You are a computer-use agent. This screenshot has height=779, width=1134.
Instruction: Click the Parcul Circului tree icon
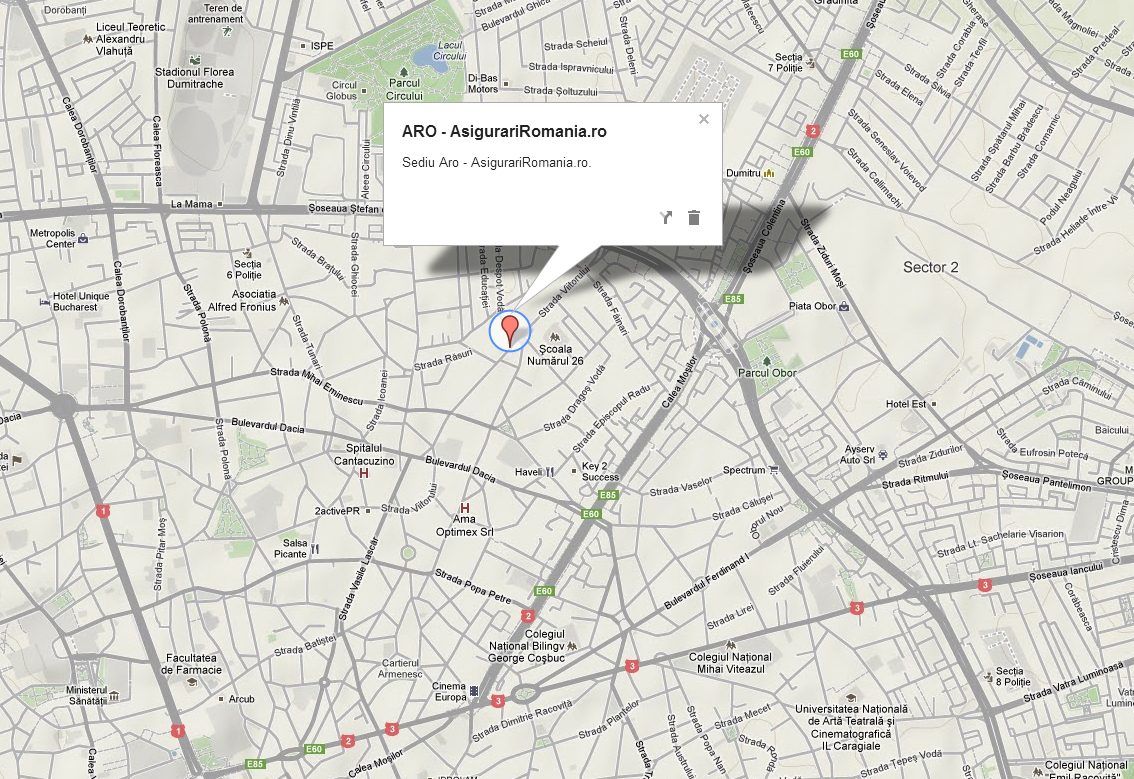(404, 72)
